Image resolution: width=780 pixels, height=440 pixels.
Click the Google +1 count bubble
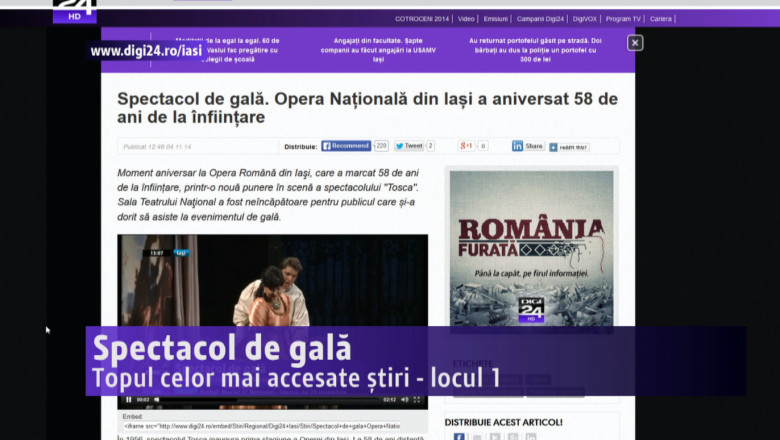483,146
